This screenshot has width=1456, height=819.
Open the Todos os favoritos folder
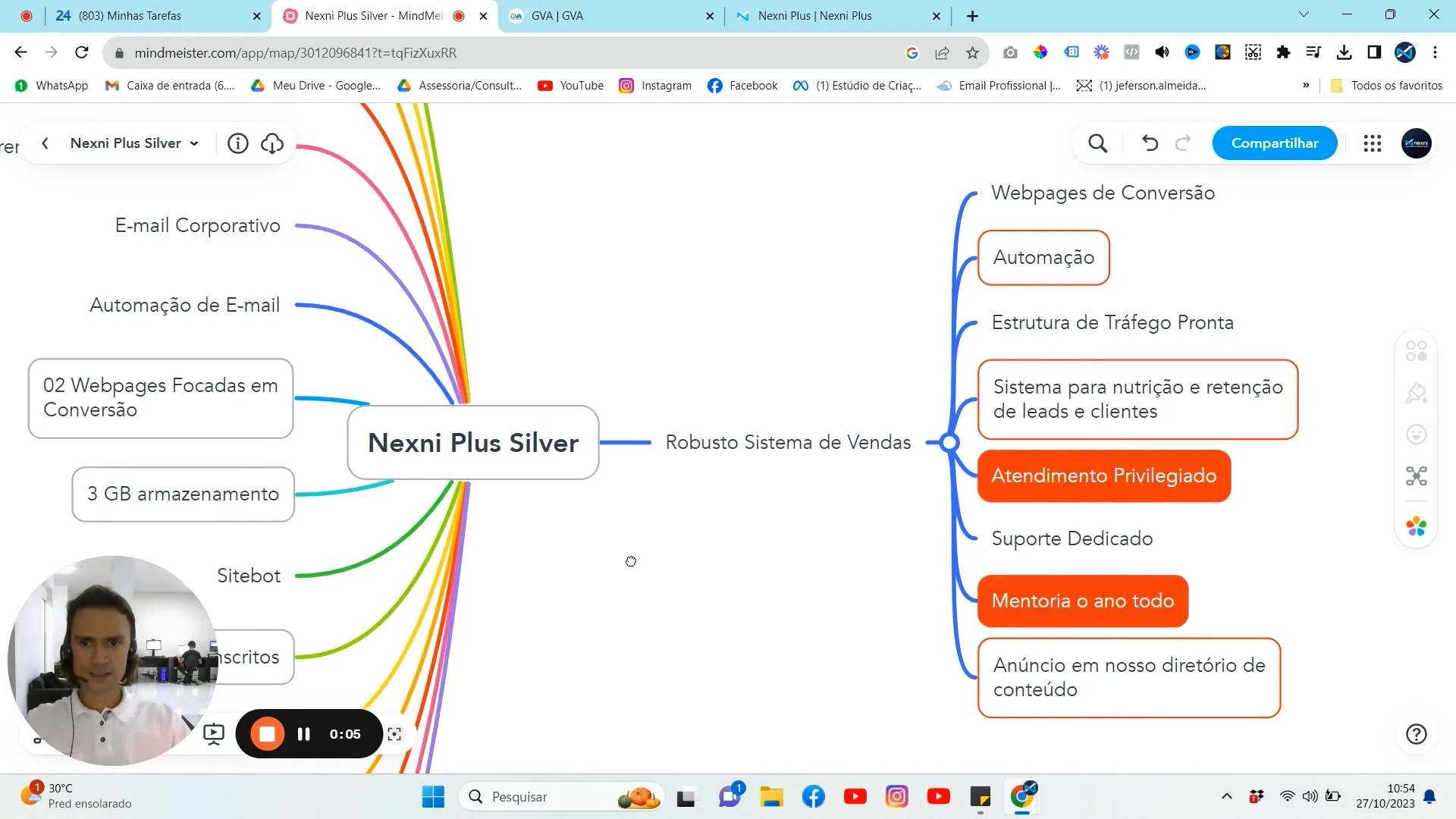(x=1387, y=86)
